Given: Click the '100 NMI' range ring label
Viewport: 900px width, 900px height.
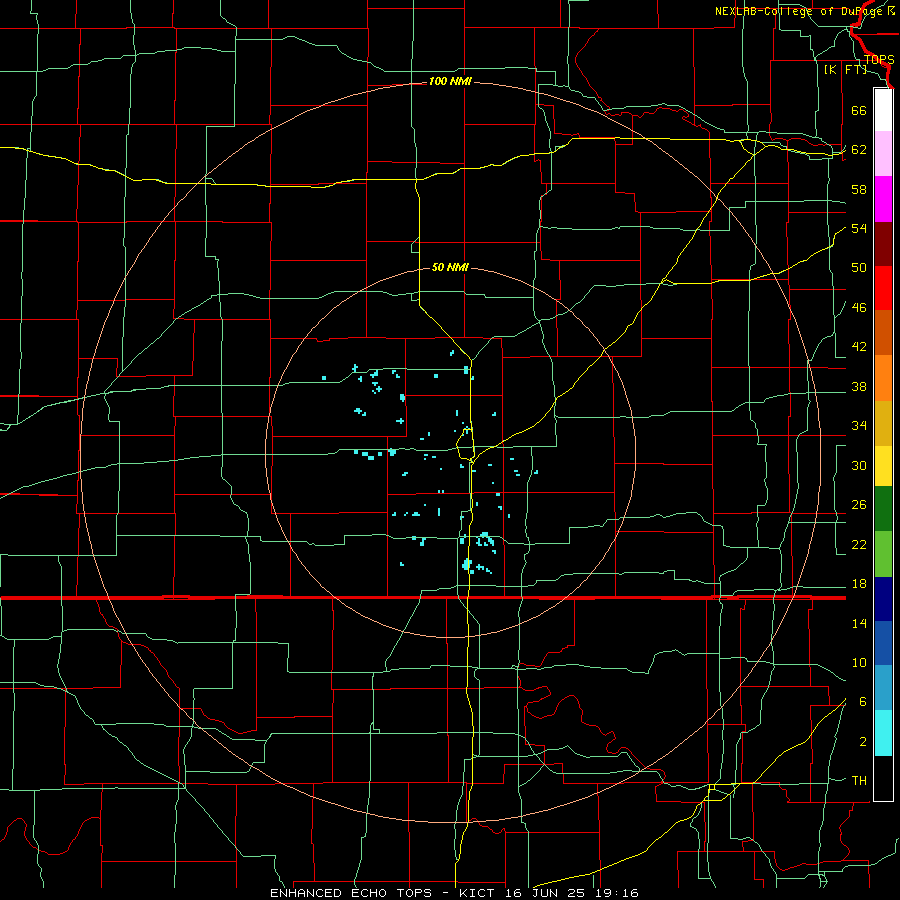Looking at the screenshot, I should 450,82.
